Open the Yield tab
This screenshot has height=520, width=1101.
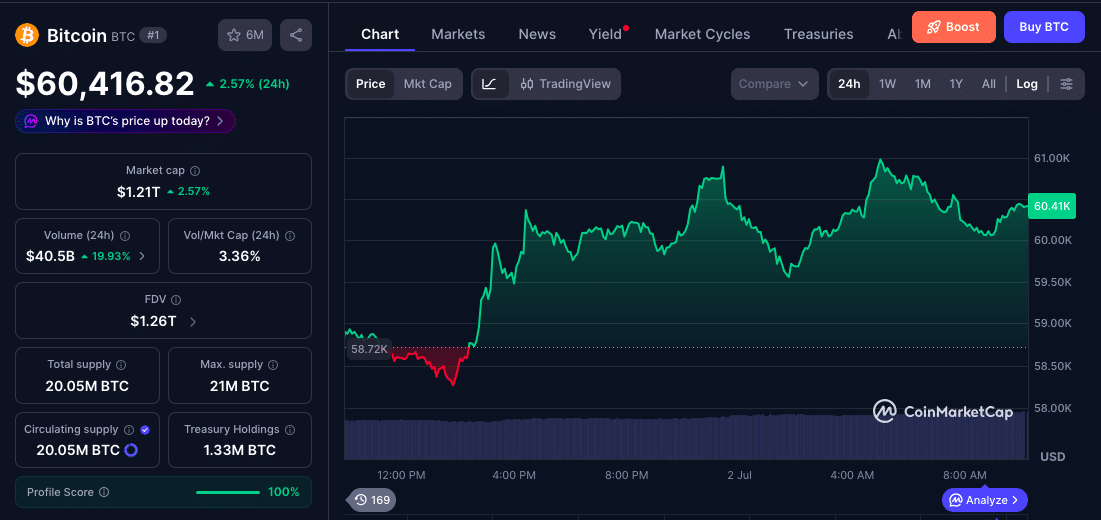click(605, 34)
